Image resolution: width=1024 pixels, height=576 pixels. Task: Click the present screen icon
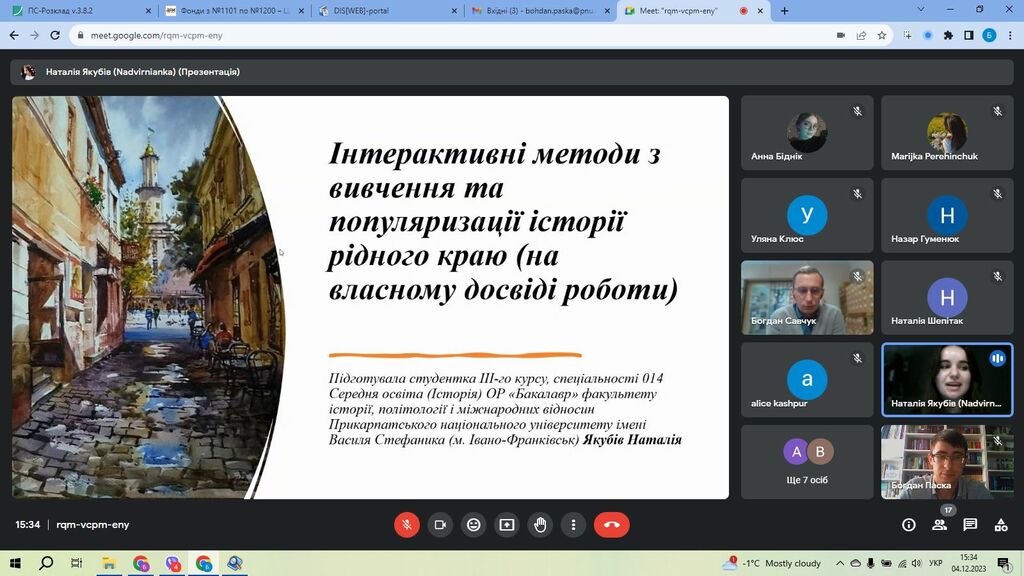pyautogui.click(x=507, y=524)
